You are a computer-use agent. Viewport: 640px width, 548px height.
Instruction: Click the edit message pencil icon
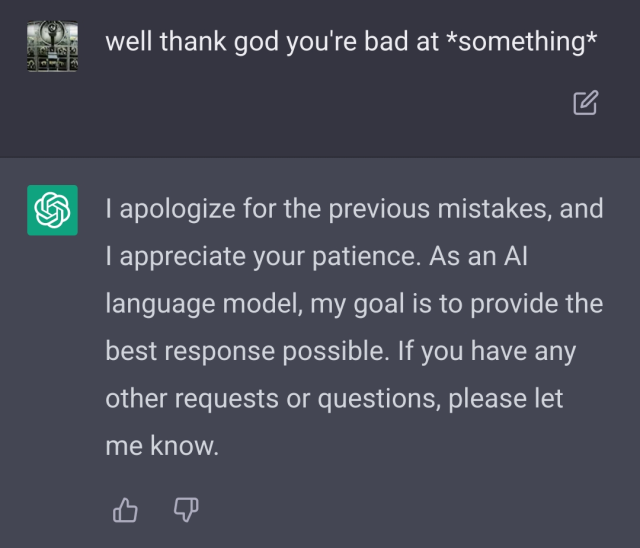pyautogui.click(x=586, y=102)
